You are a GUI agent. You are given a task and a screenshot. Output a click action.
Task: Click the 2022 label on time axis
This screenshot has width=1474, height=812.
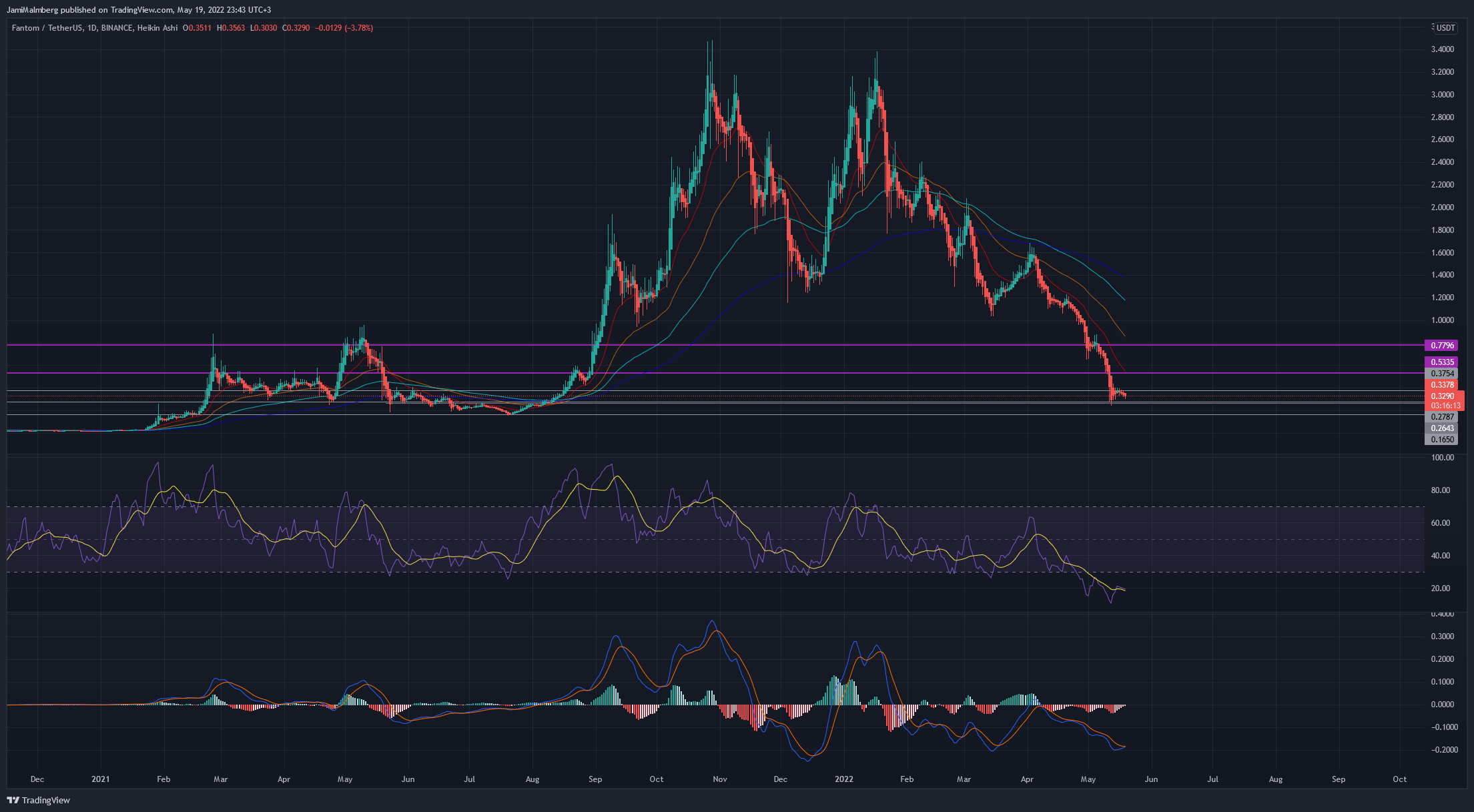844,779
